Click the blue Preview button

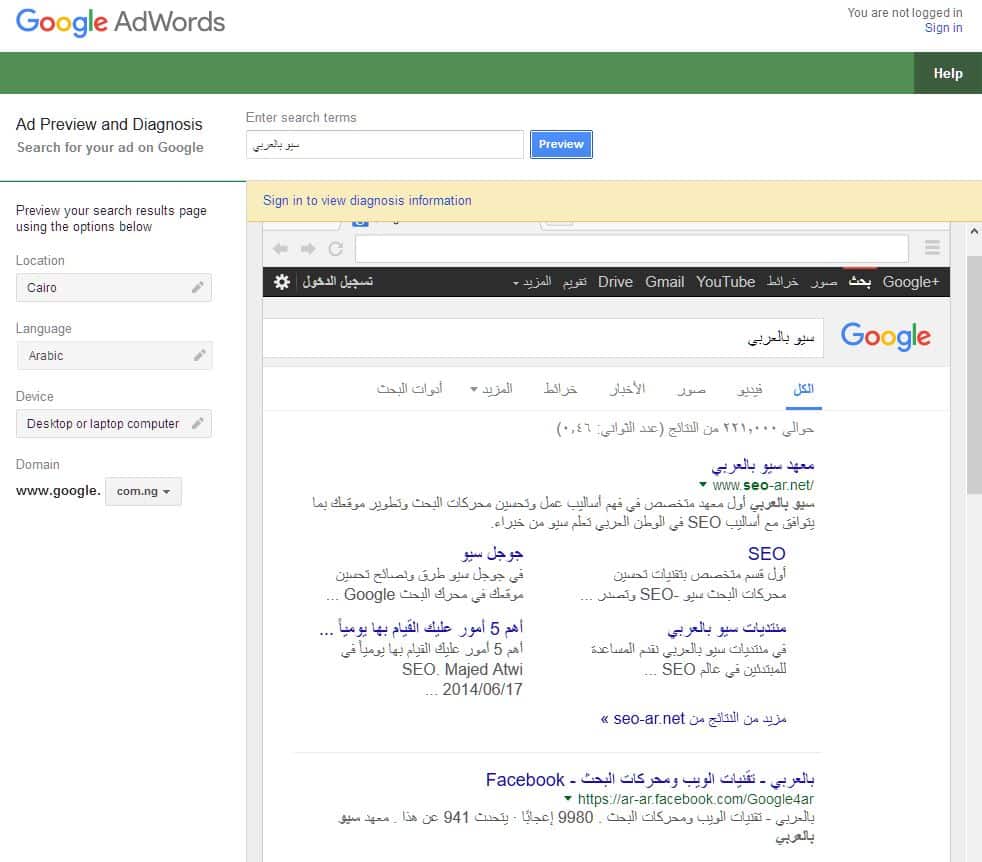point(561,144)
